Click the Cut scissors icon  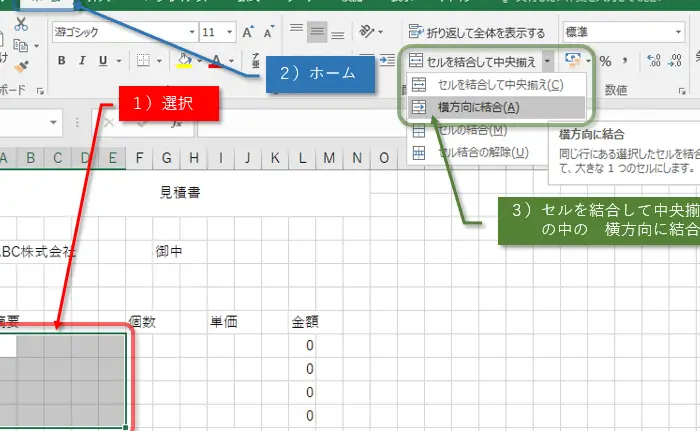coord(21,24)
